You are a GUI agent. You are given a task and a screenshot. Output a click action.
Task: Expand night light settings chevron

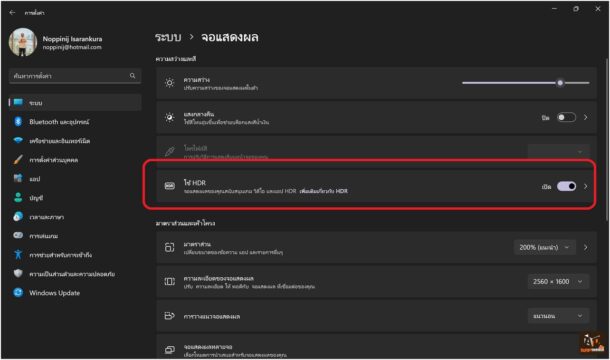pos(585,117)
